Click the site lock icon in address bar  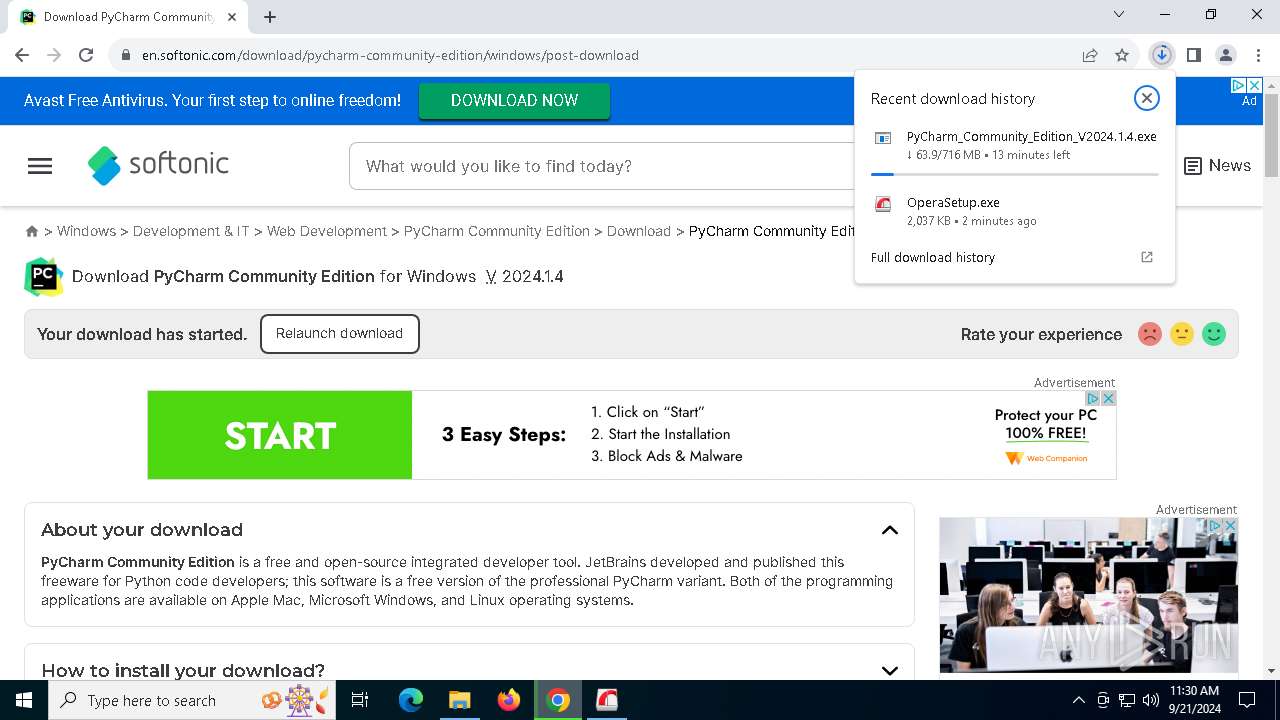(126, 55)
